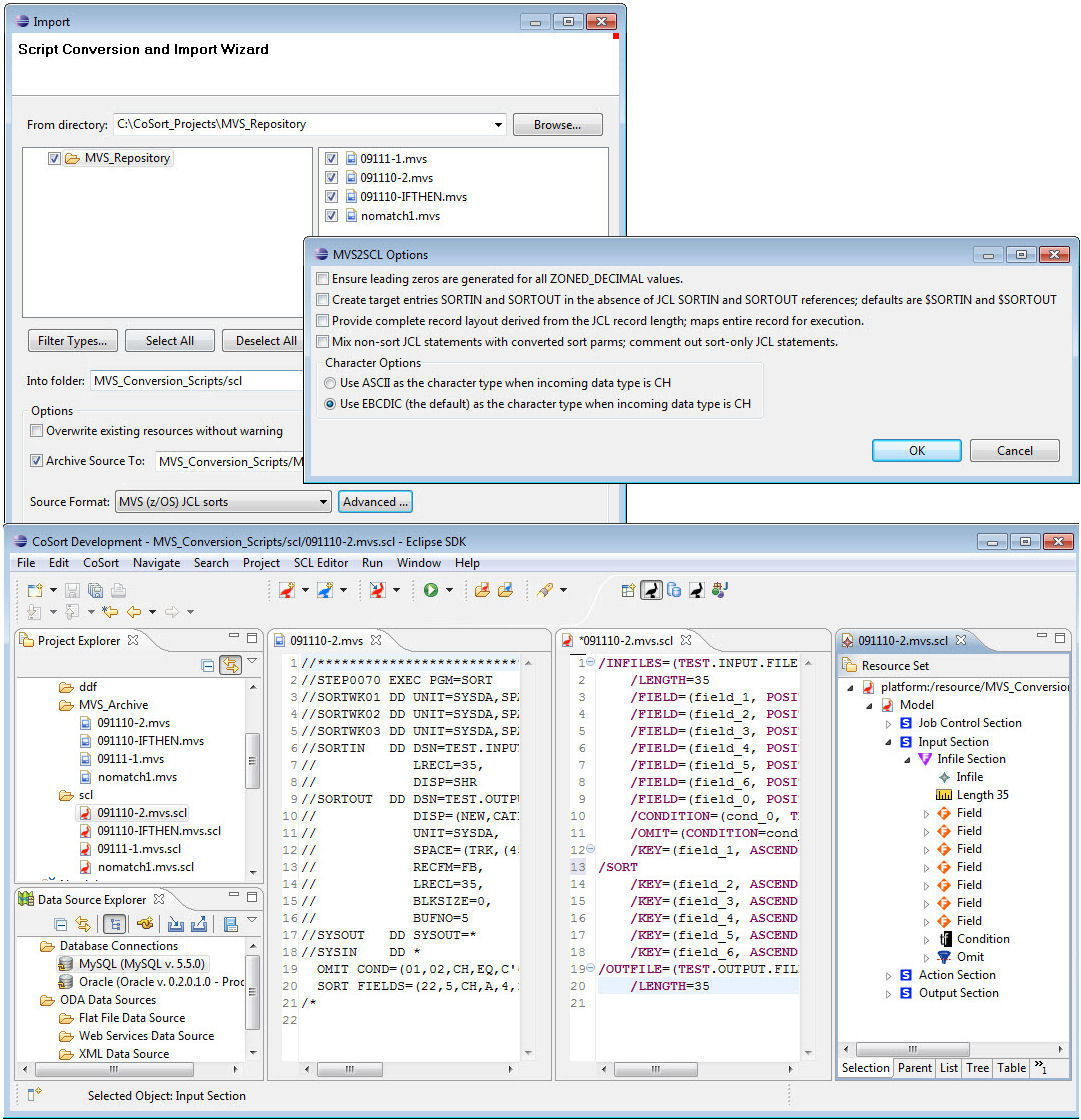Click the second folder-export toolbar icon
The height and width of the screenshot is (1120, 1081).
click(x=506, y=590)
